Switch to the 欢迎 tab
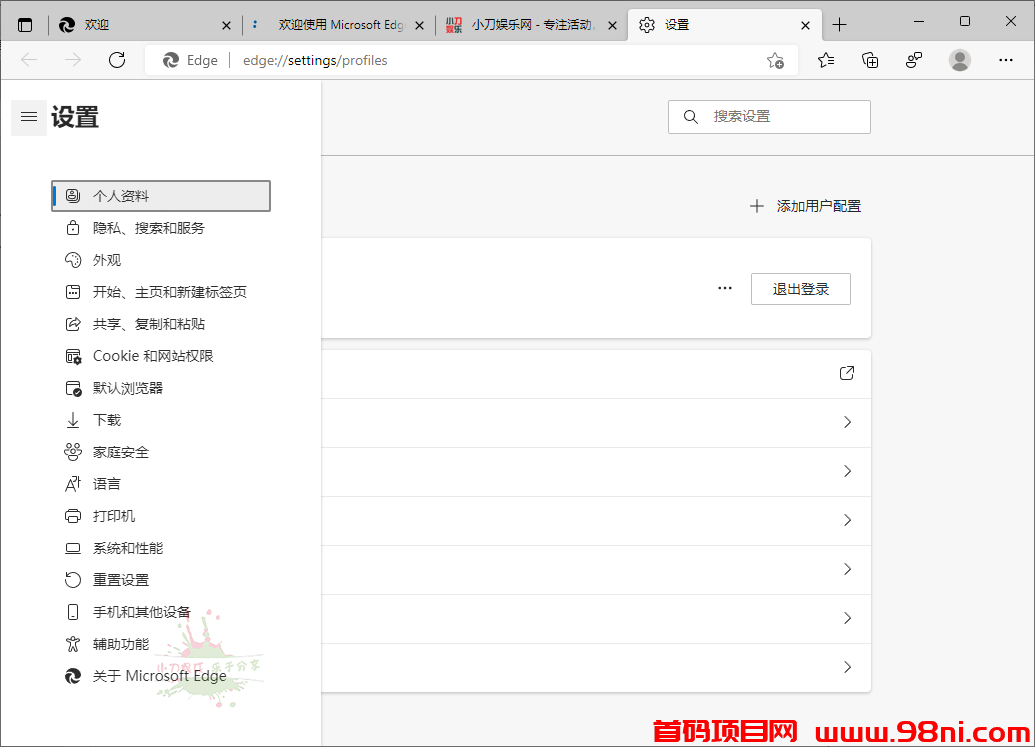This screenshot has height=747, width=1035. 145,25
